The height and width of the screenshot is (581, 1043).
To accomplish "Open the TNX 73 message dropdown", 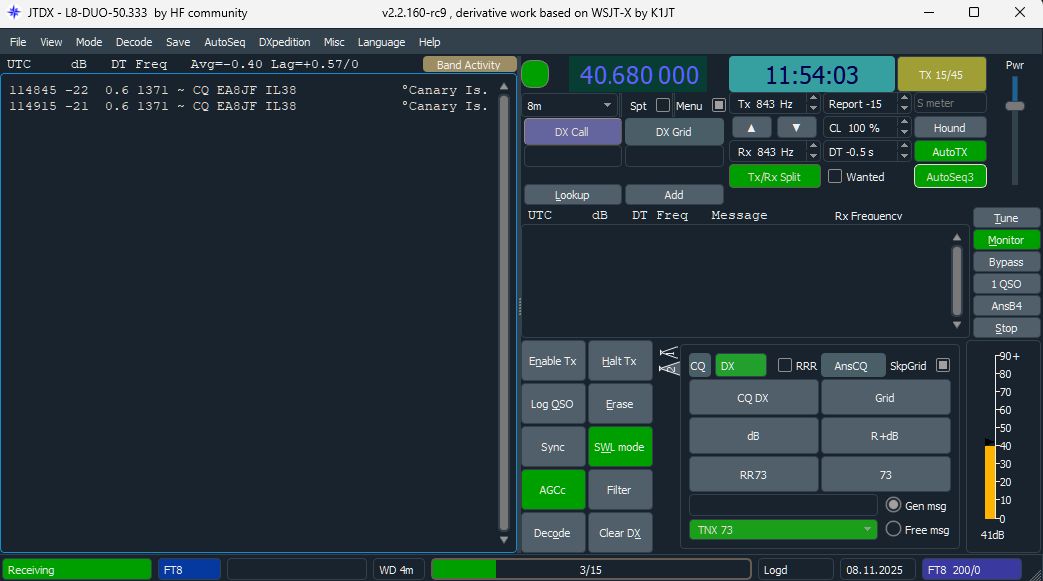I will (783, 530).
